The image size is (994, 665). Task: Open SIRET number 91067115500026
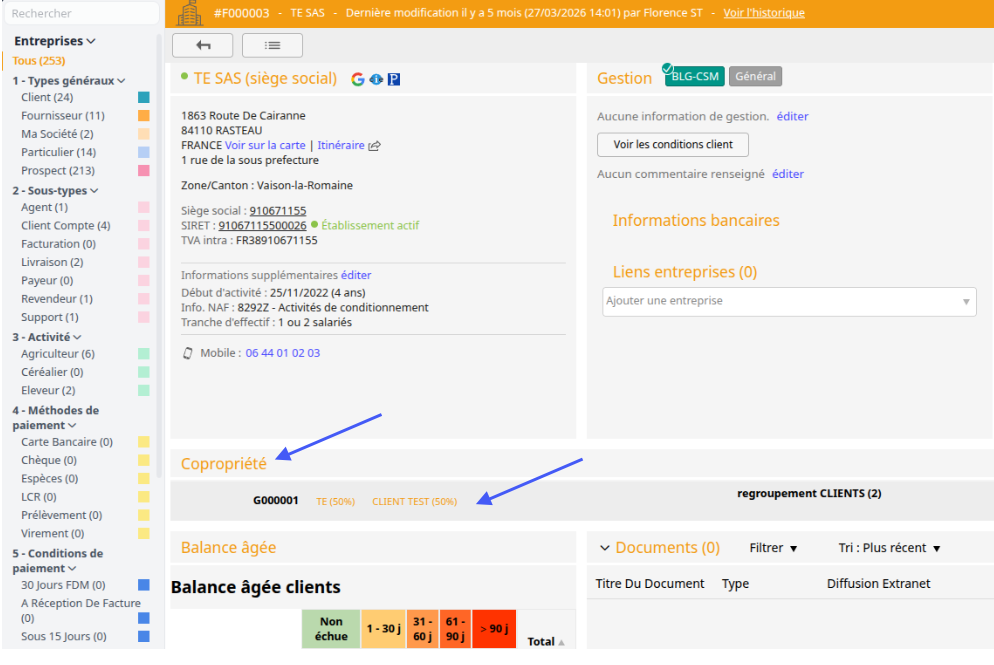[x=262, y=225]
